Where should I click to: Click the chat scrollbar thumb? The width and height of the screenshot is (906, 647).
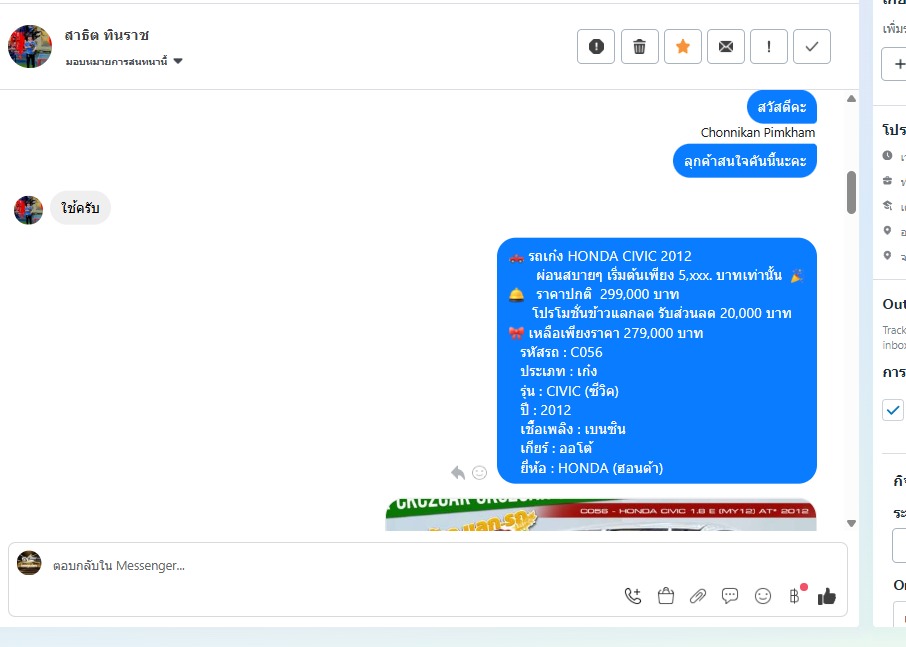pyautogui.click(x=851, y=192)
